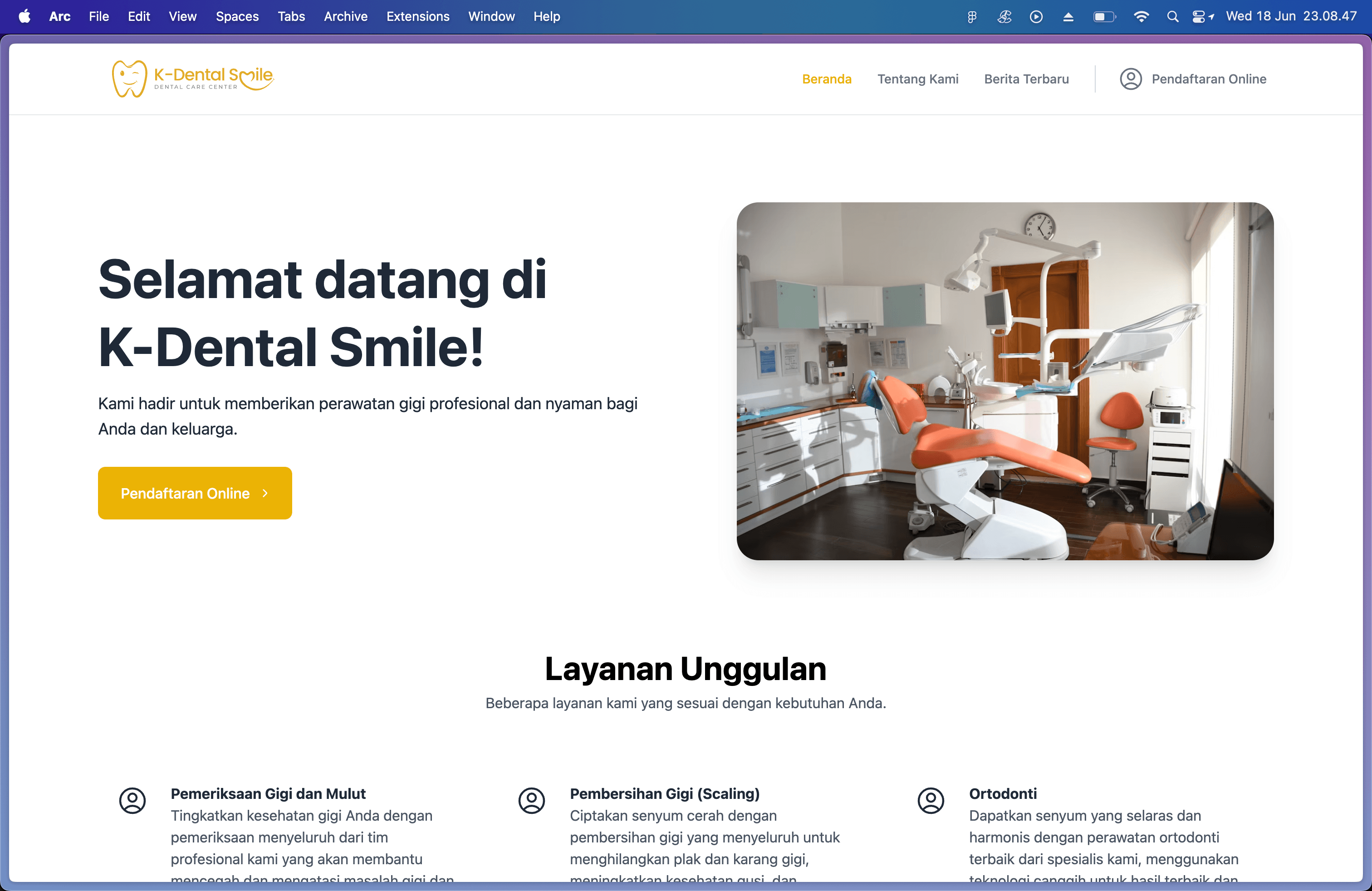Click the icon next to Ortodonti service
Screen dimensions: 1372x891
(x=931, y=801)
